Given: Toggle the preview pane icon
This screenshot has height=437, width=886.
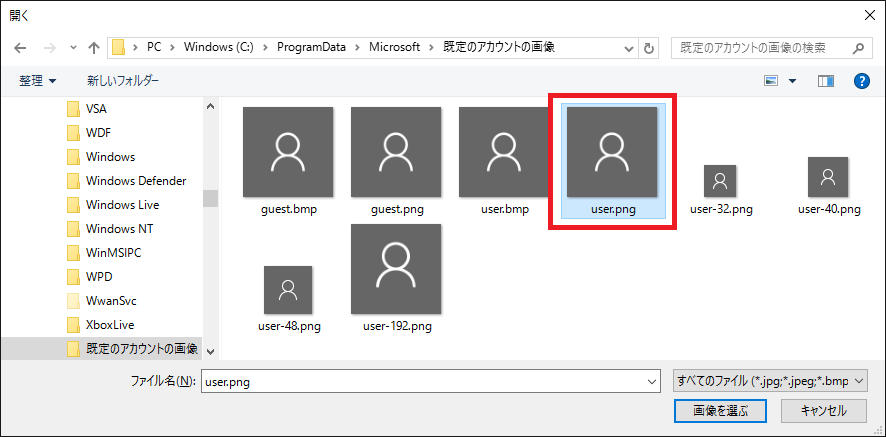Looking at the screenshot, I should 825,80.
